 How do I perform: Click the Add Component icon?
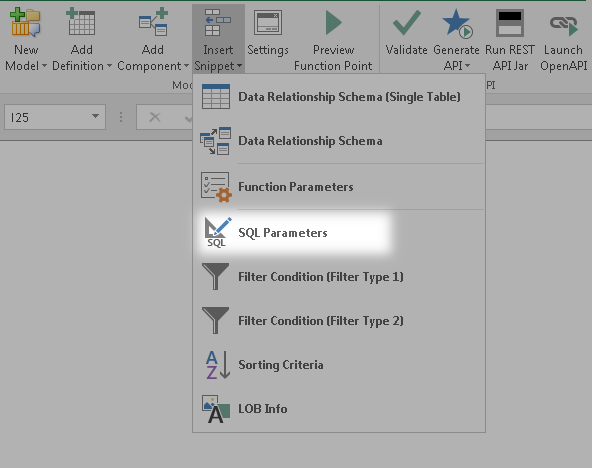[x=153, y=22]
